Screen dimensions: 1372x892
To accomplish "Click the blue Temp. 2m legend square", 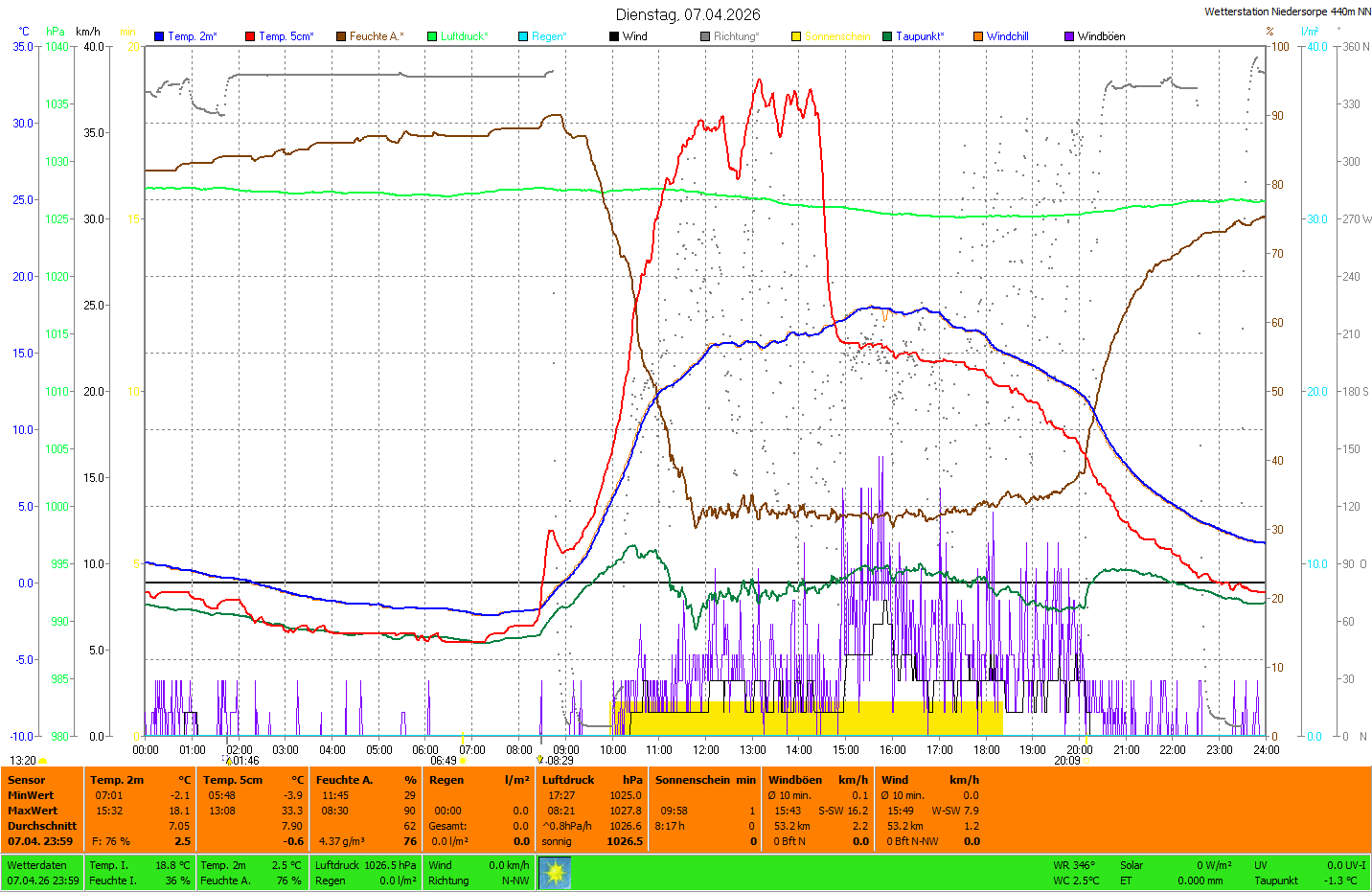I will 159,36.
